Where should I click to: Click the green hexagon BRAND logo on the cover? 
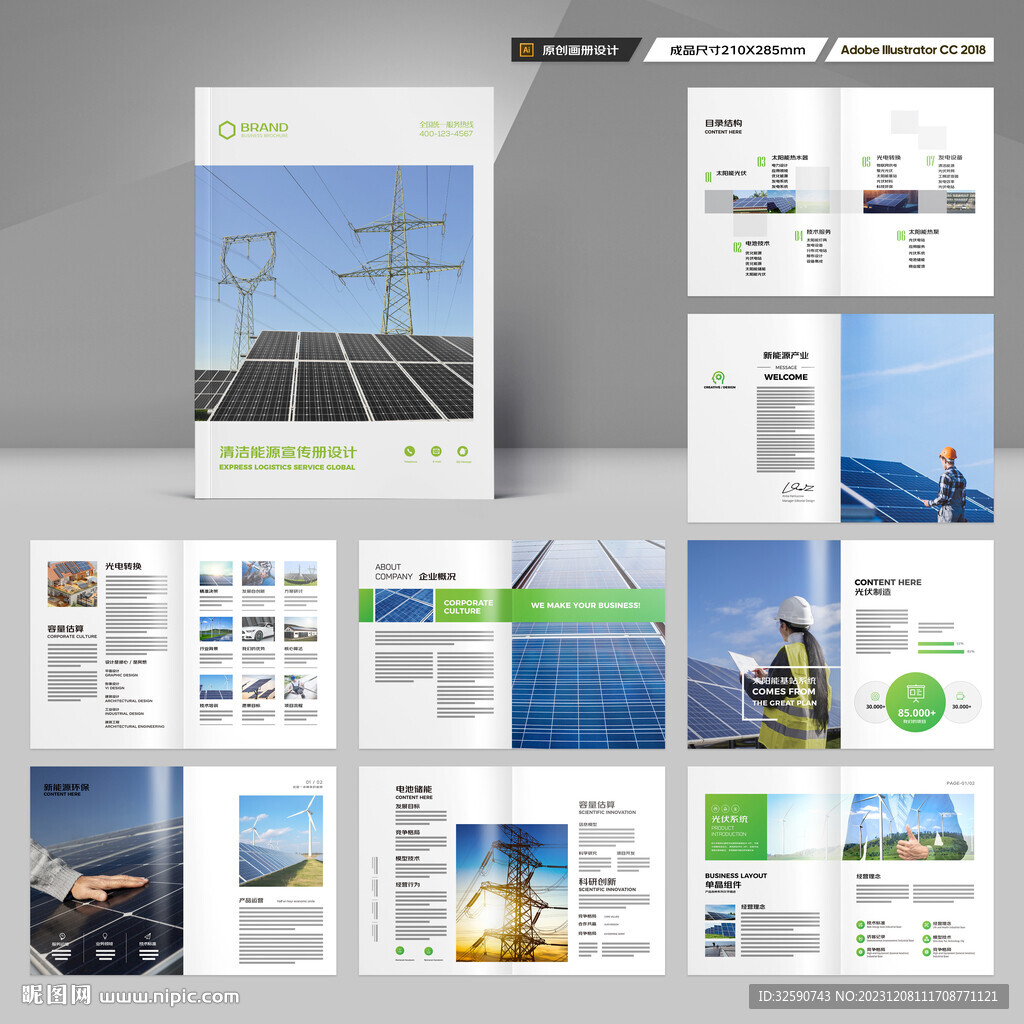(227, 130)
